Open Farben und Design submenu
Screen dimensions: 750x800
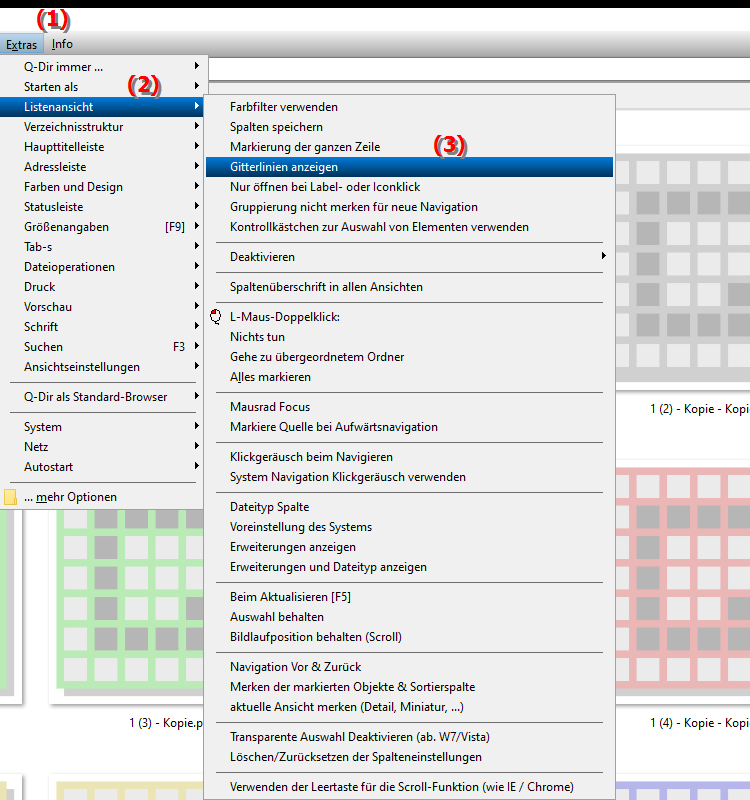coord(102,187)
